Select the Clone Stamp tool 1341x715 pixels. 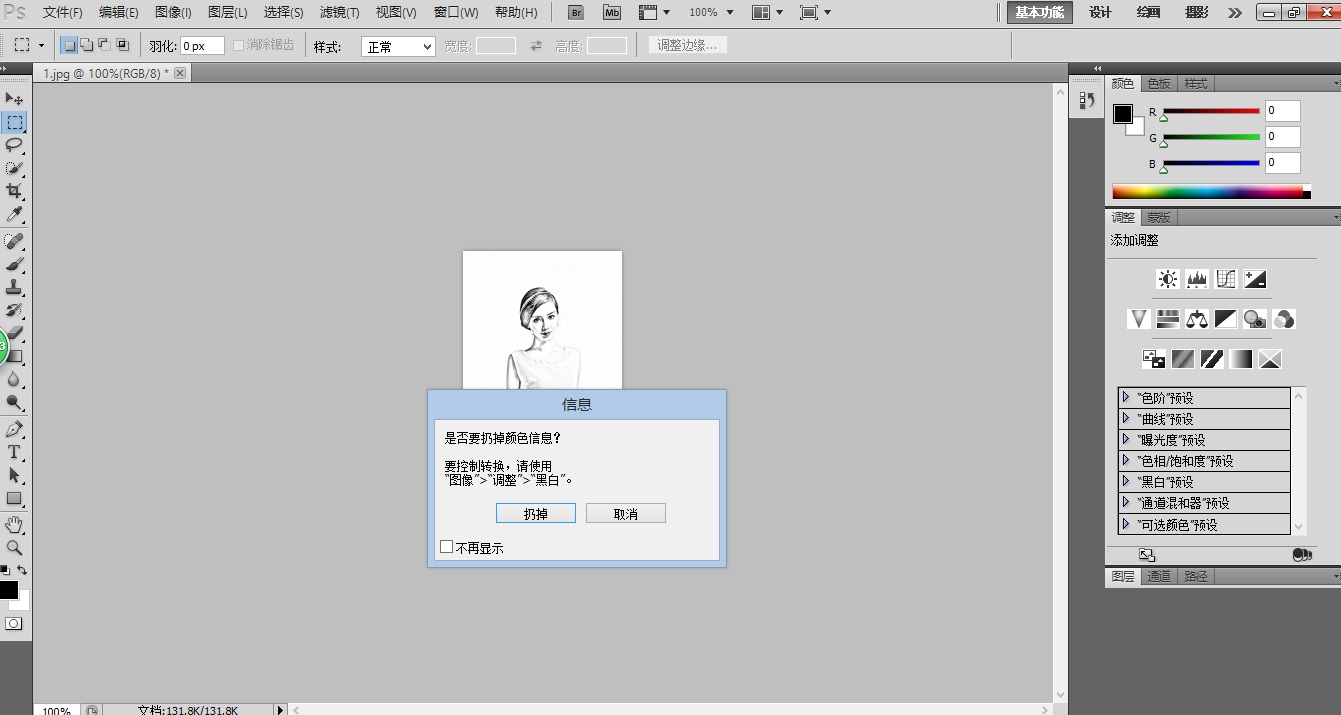(x=14, y=287)
